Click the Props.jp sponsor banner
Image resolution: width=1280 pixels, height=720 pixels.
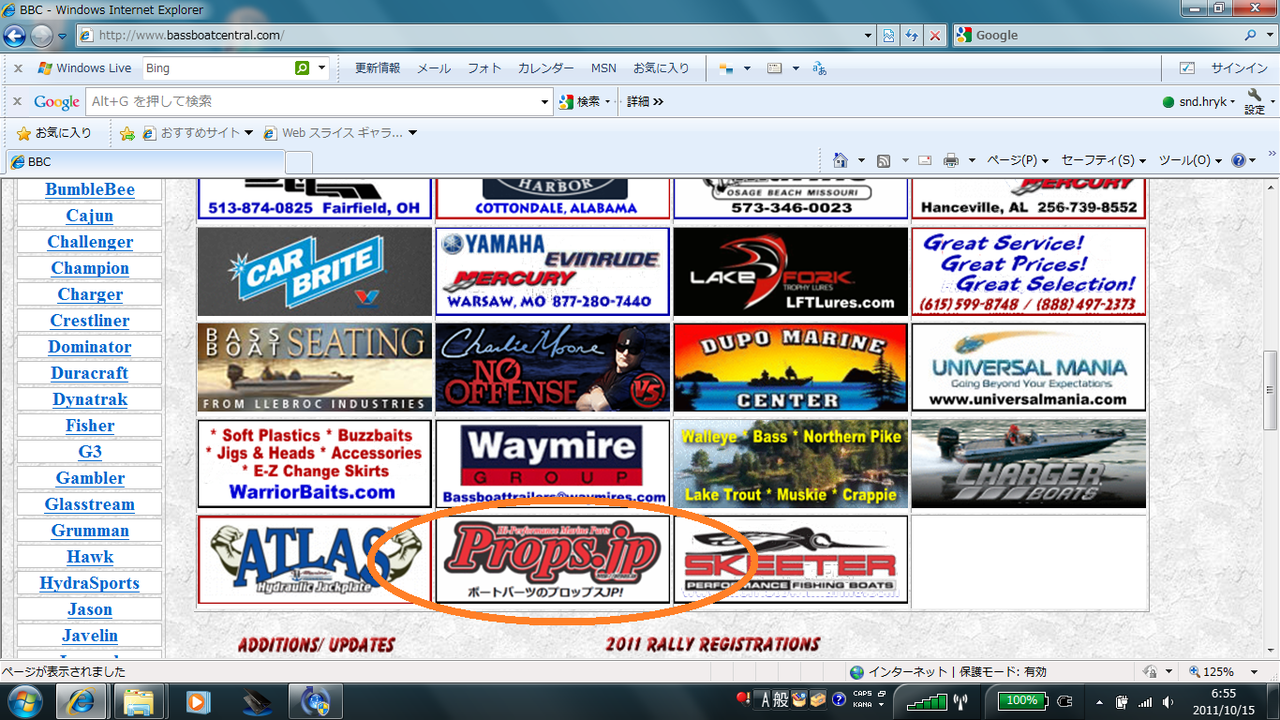[553, 560]
